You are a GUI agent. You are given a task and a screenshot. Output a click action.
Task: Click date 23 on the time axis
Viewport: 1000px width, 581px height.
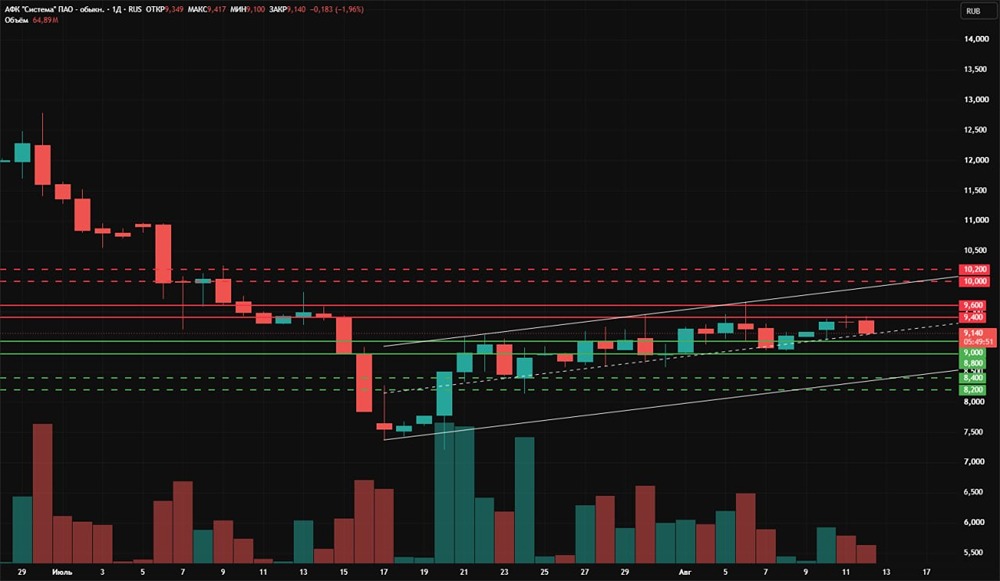point(504,572)
